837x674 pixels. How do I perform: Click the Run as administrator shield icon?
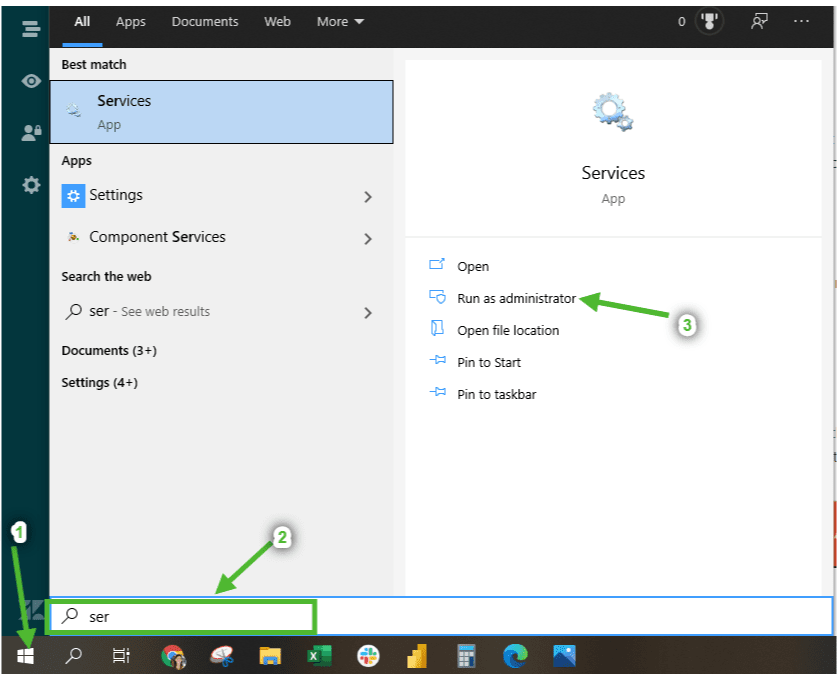pyautogui.click(x=437, y=296)
